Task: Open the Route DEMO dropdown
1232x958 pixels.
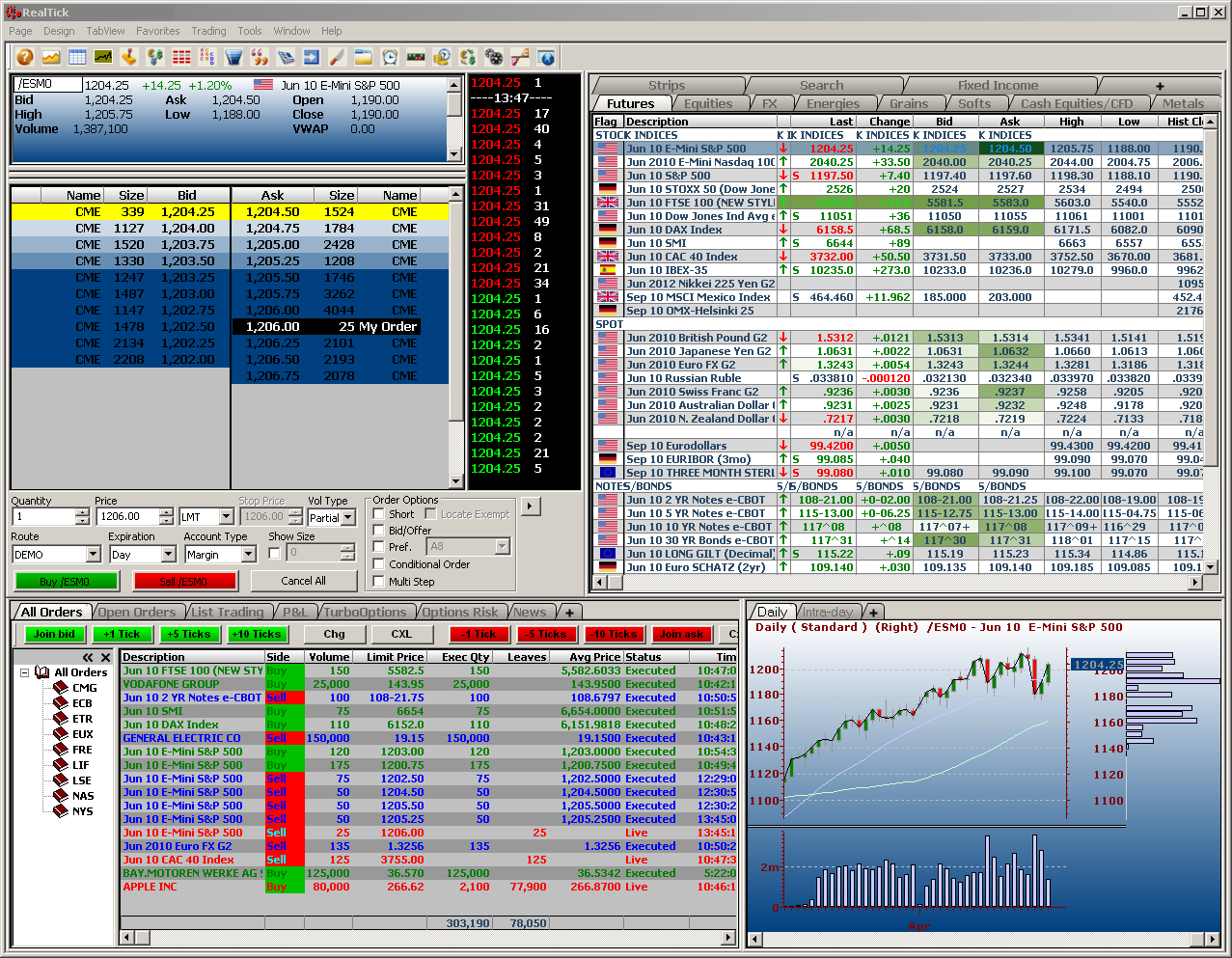Action: pos(94,555)
